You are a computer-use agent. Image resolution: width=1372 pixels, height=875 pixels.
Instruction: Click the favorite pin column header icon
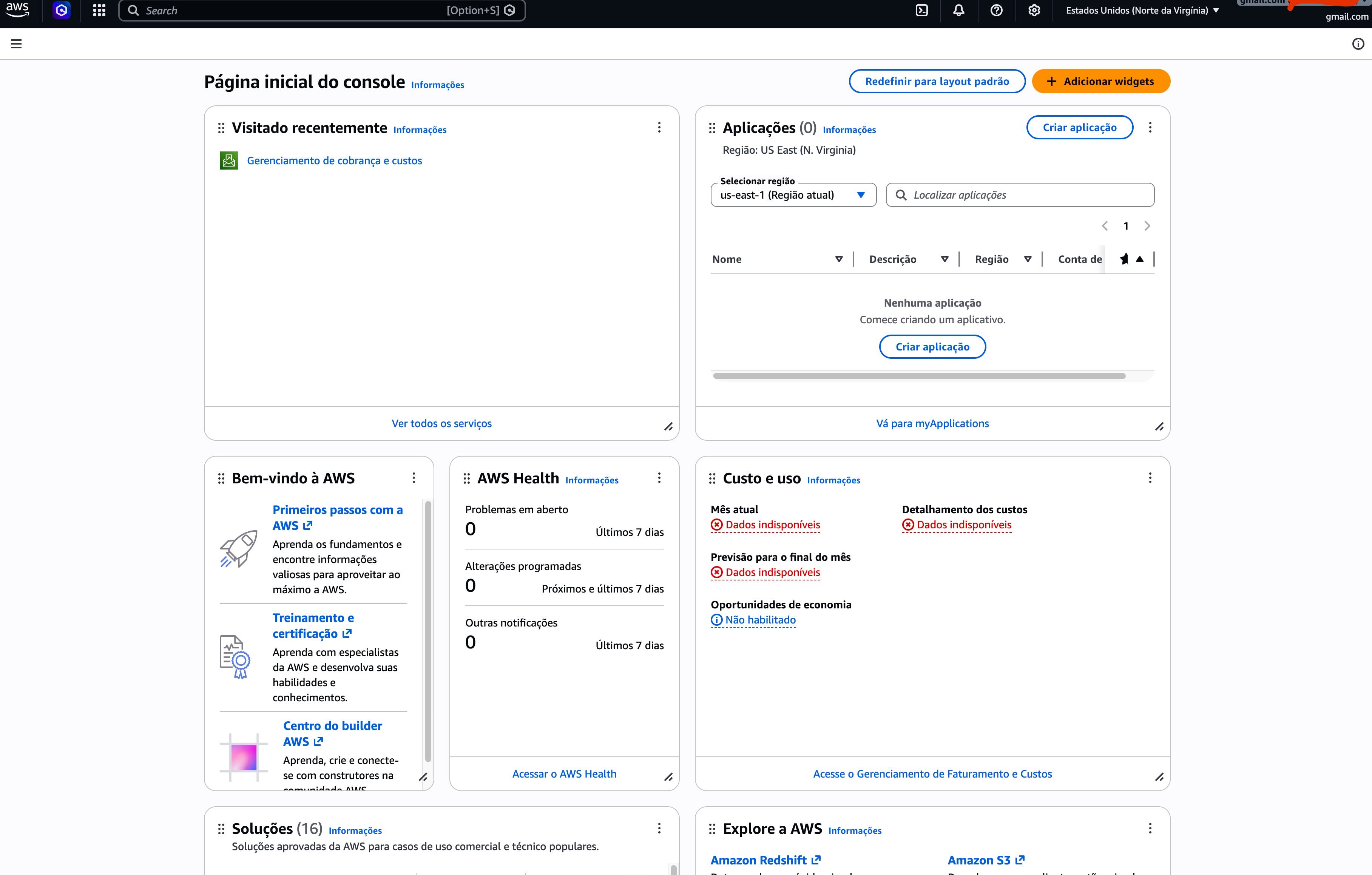tap(1124, 259)
